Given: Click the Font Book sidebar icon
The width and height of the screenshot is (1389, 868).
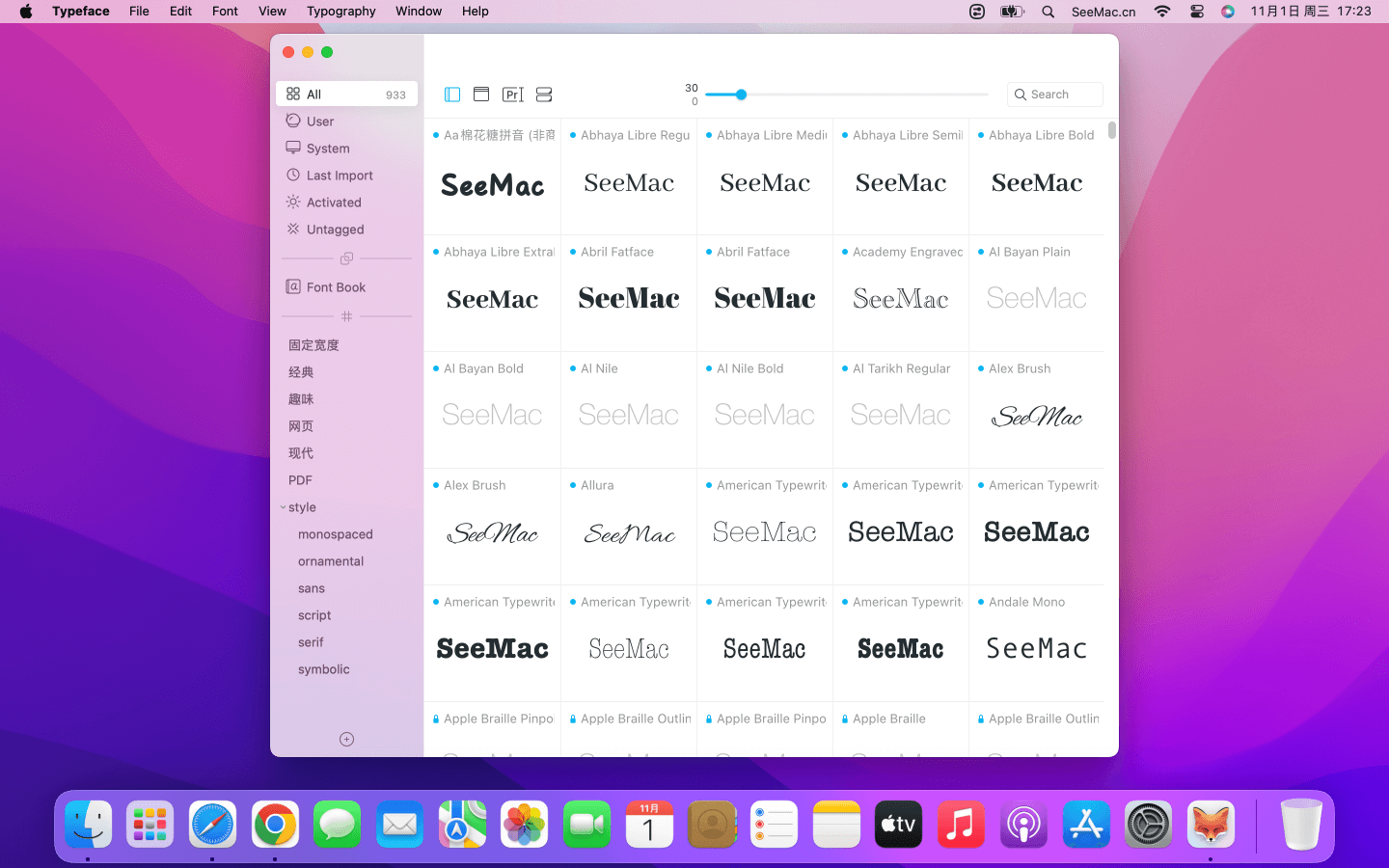Looking at the screenshot, I should coord(293,286).
